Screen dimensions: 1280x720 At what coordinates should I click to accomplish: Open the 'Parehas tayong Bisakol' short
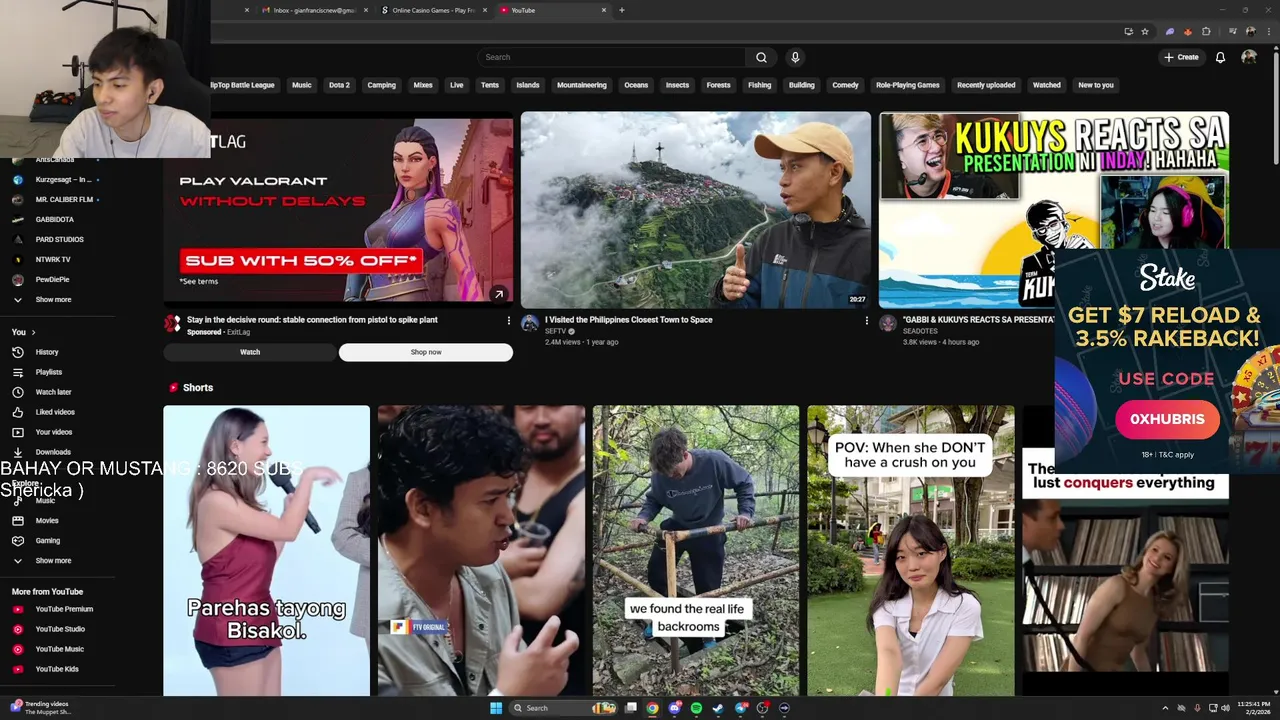(x=266, y=550)
